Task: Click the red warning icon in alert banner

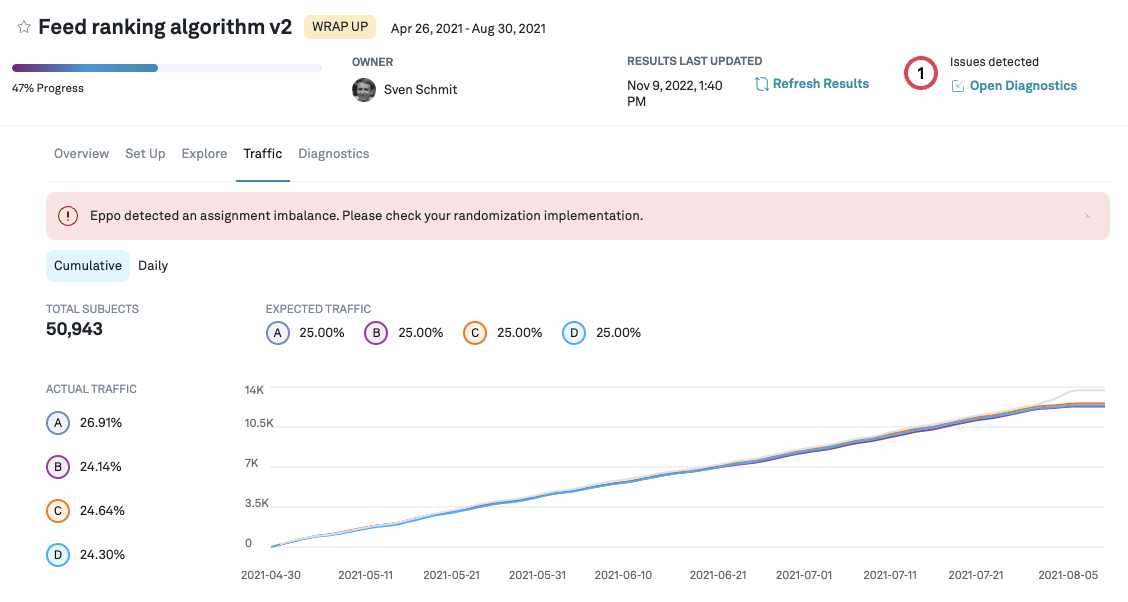Action: (x=68, y=216)
